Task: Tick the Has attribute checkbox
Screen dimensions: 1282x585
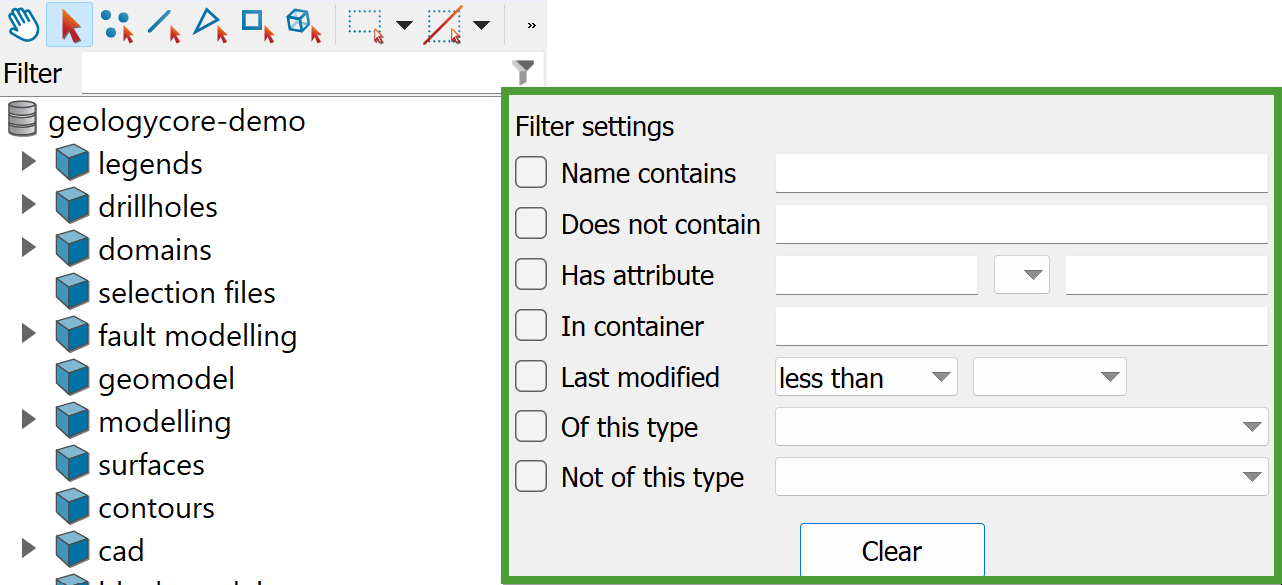Action: pyautogui.click(x=531, y=275)
